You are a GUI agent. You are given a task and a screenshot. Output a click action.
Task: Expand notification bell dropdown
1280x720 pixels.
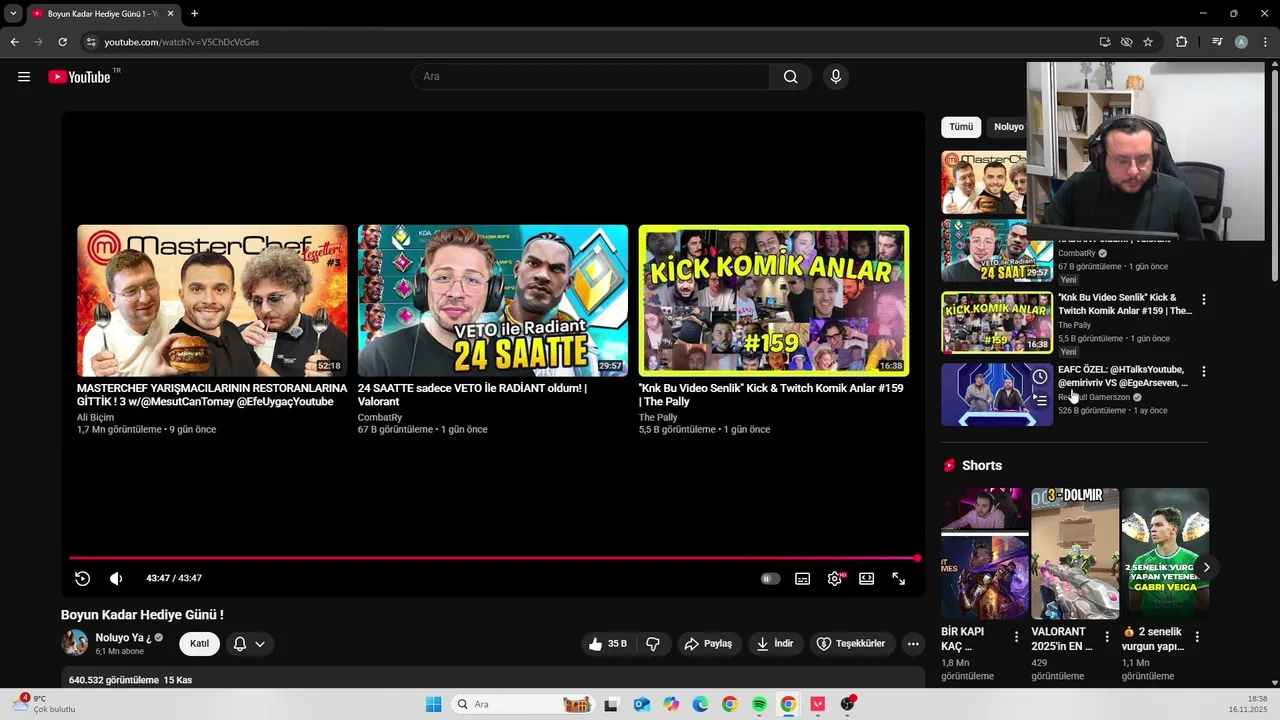(249, 644)
